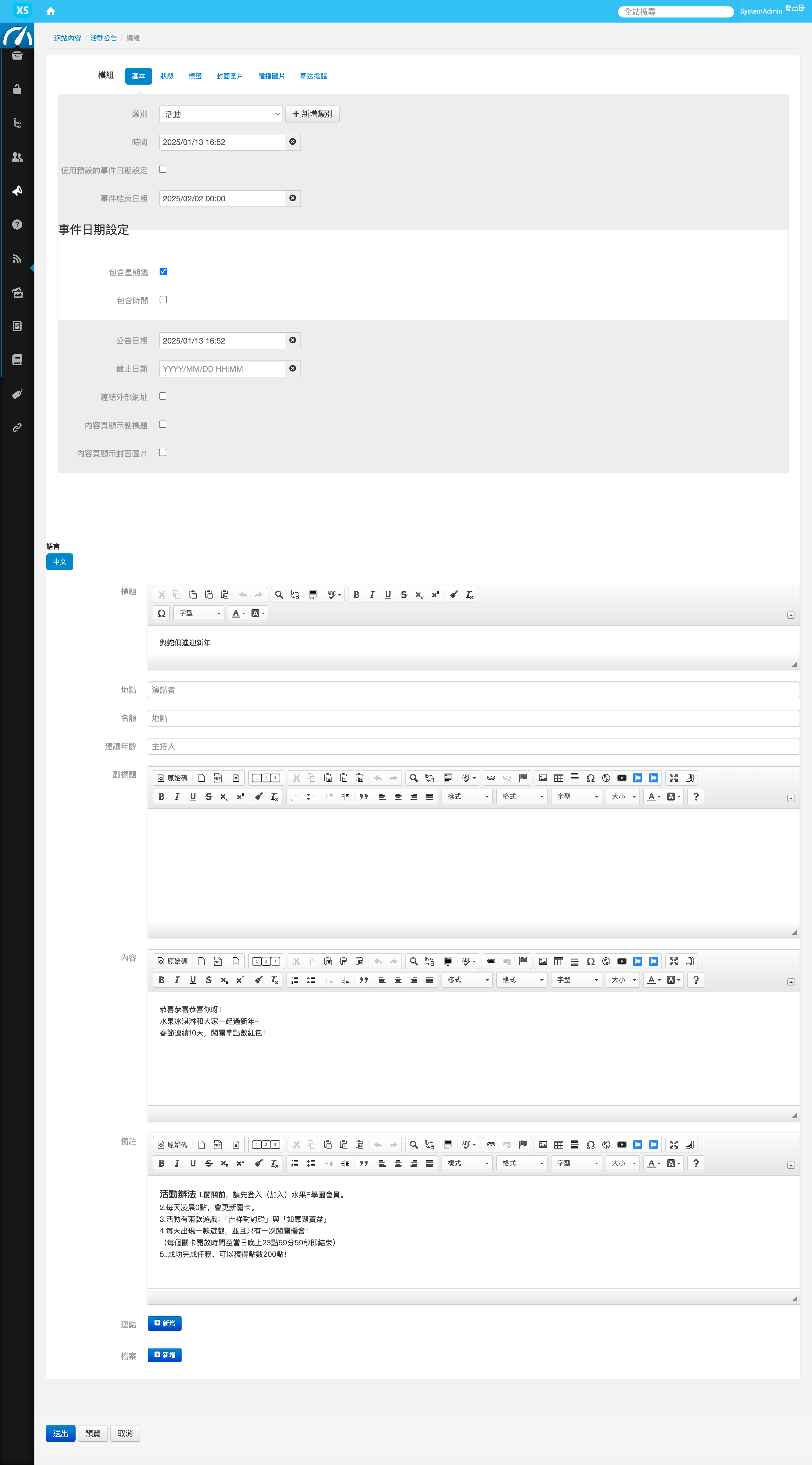Enable 使用預設的事件日期設定 checkbox
Screen dimensions: 812x1465
click(163, 170)
